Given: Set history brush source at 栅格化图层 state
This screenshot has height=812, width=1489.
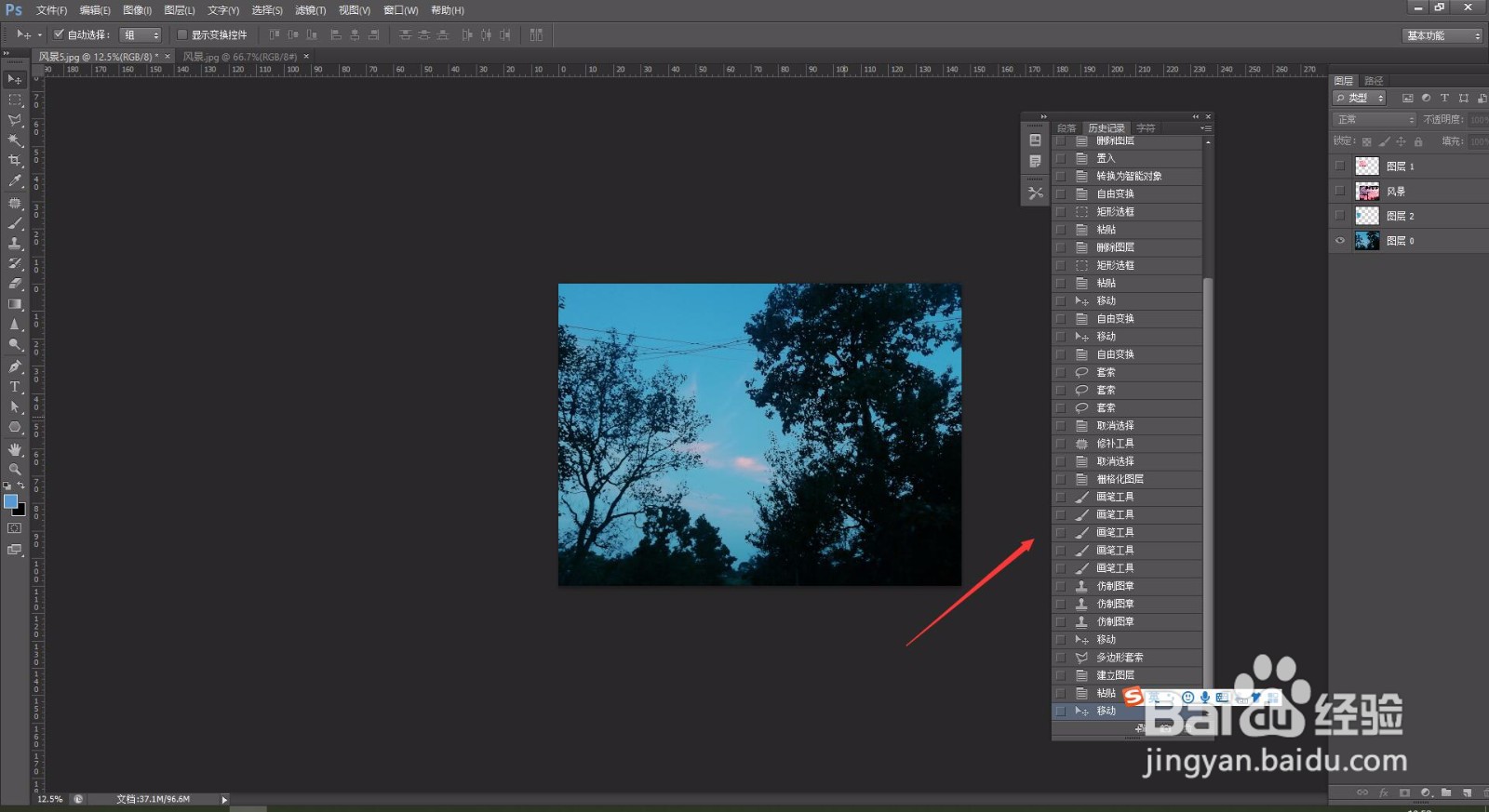Looking at the screenshot, I should point(1060,479).
